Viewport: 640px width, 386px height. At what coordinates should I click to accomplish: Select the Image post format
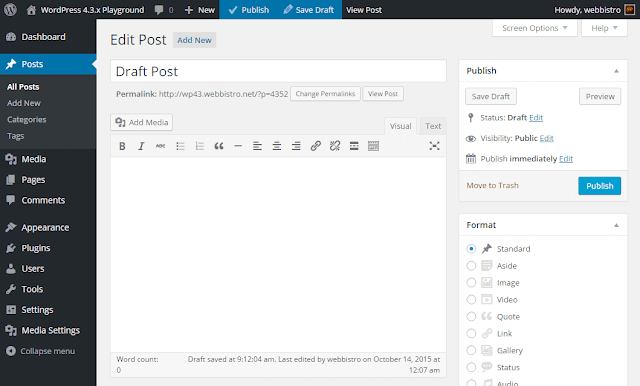[x=471, y=282]
